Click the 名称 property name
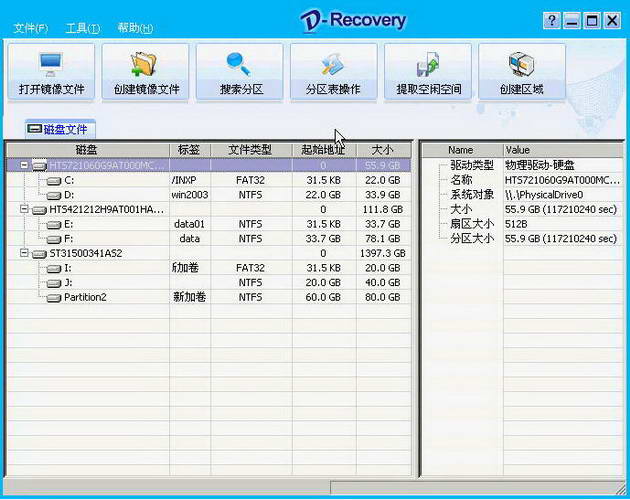 pos(461,180)
